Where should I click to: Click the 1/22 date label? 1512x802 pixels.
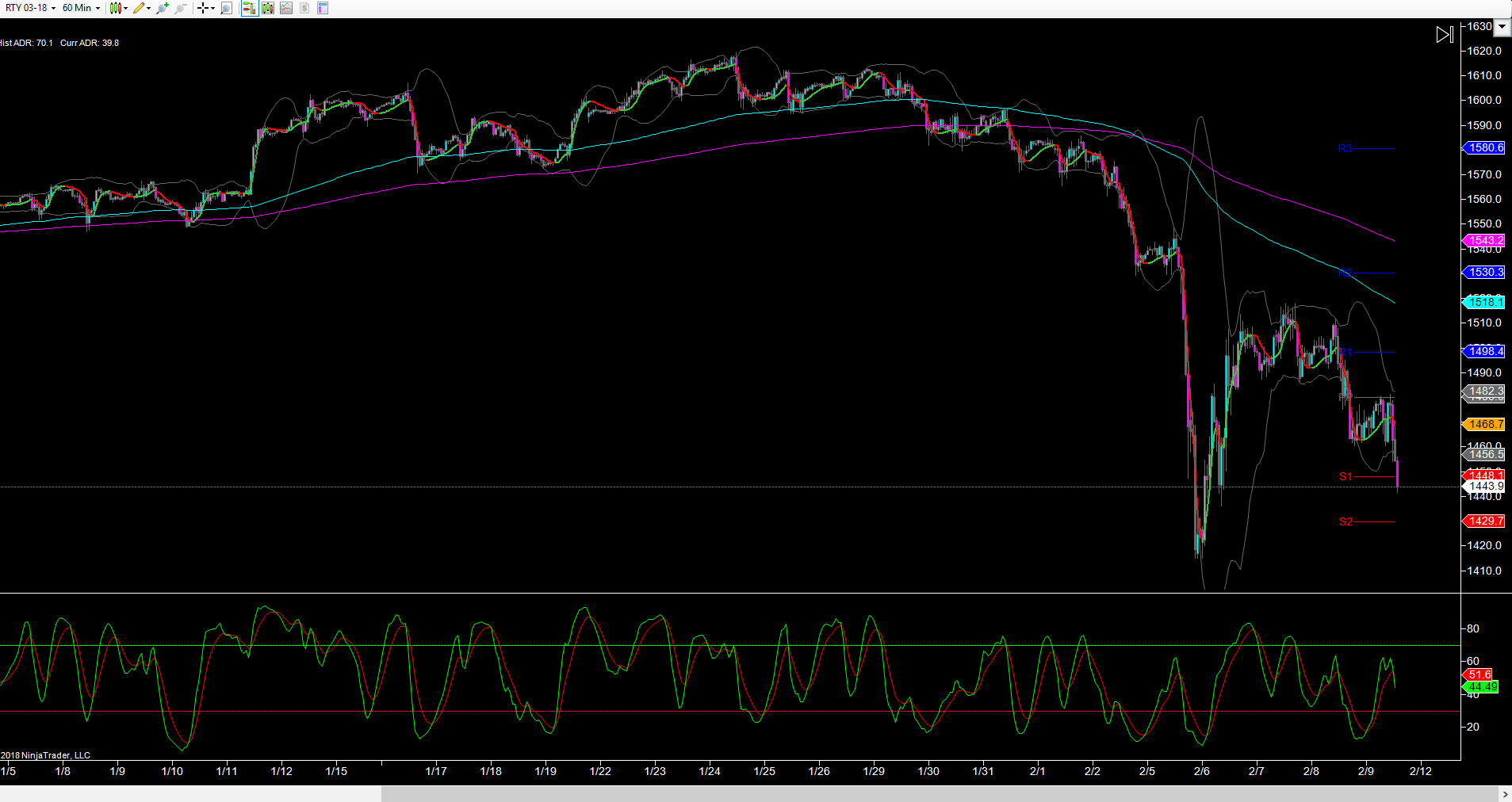click(600, 771)
